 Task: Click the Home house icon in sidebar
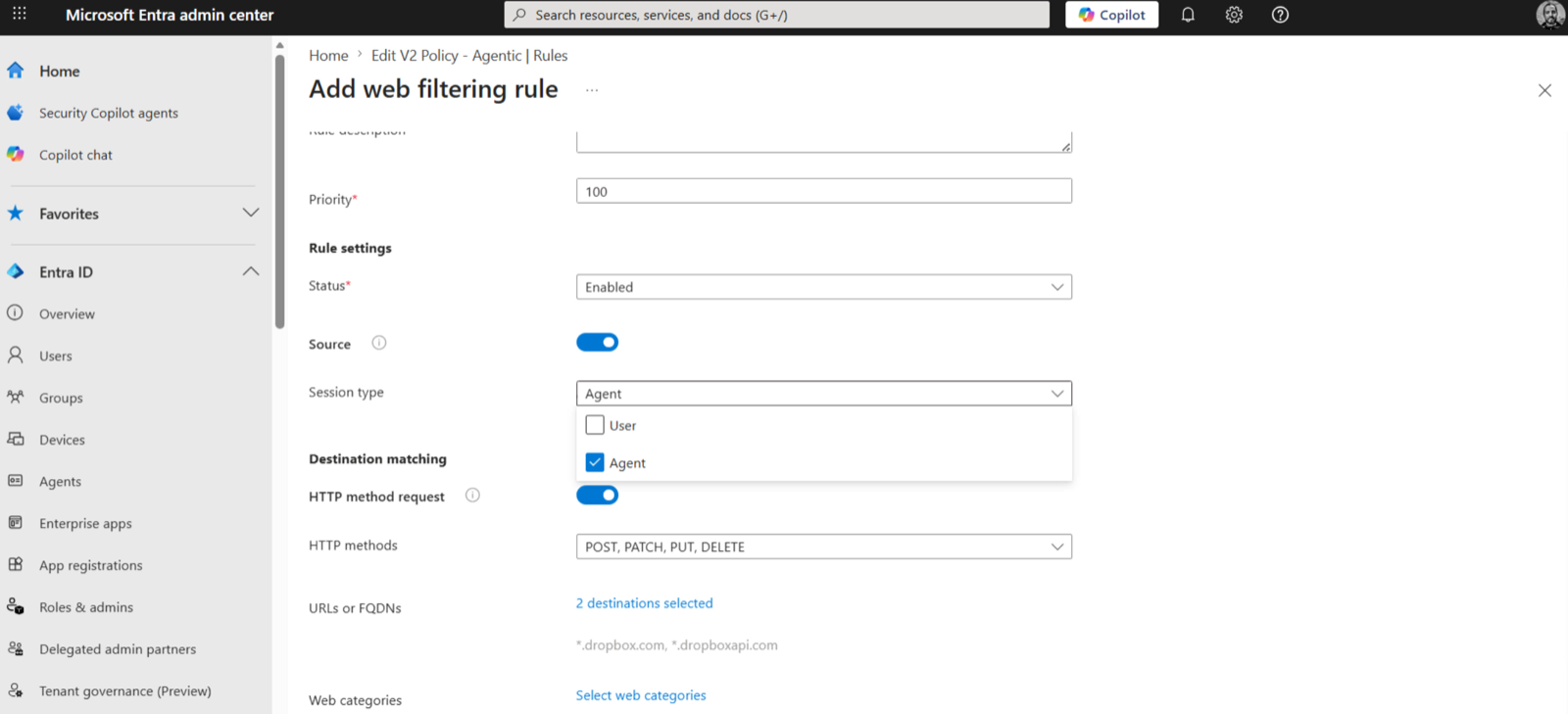[x=16, y=71]
